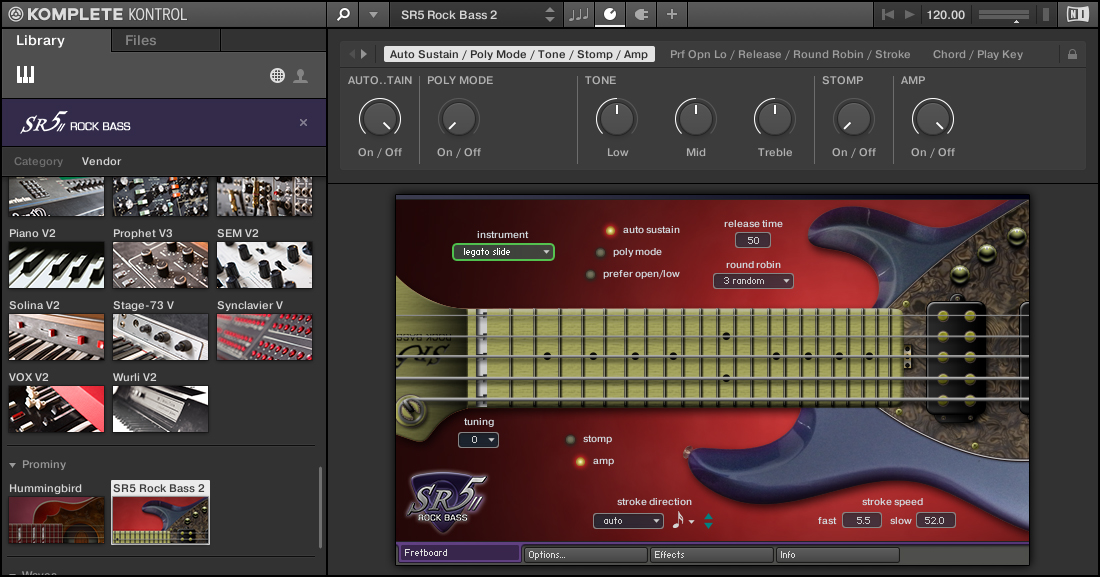Image resolution: width=1100 pixels, height=577 pixels.
Task: Click the parameter lock icon
Action: tap(1072, 54)
